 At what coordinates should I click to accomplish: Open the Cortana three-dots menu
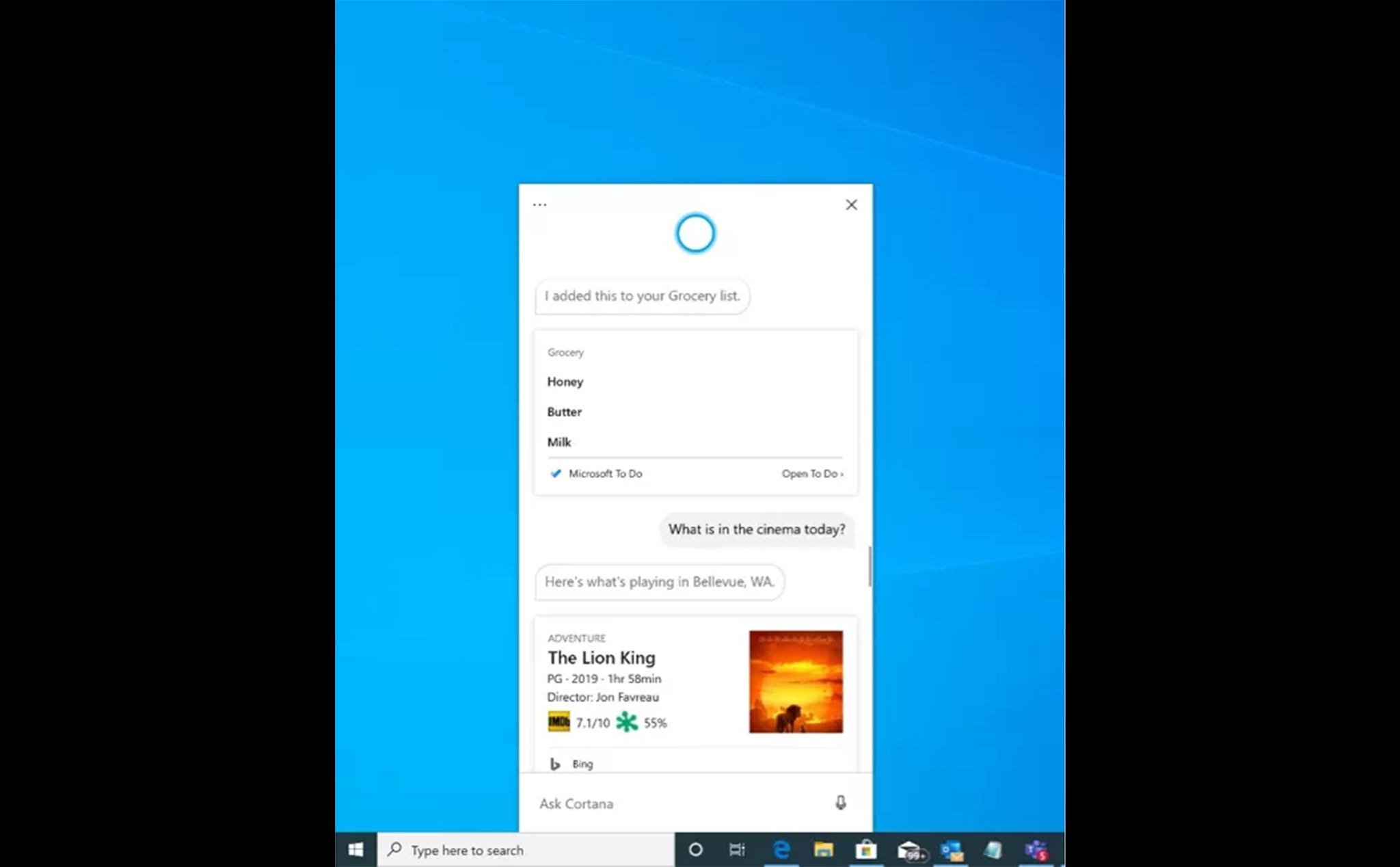[539, 204]
